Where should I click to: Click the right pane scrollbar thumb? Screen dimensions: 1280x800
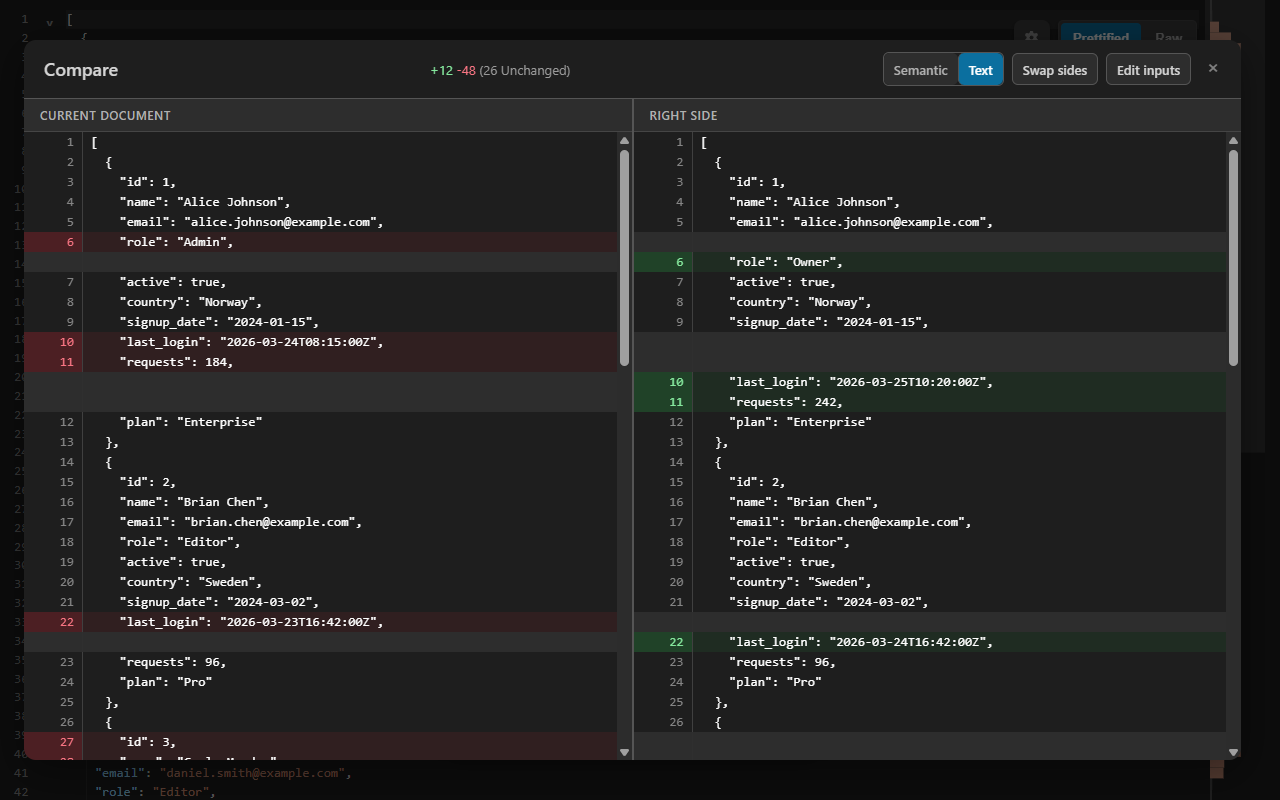tap(1233, 257)
